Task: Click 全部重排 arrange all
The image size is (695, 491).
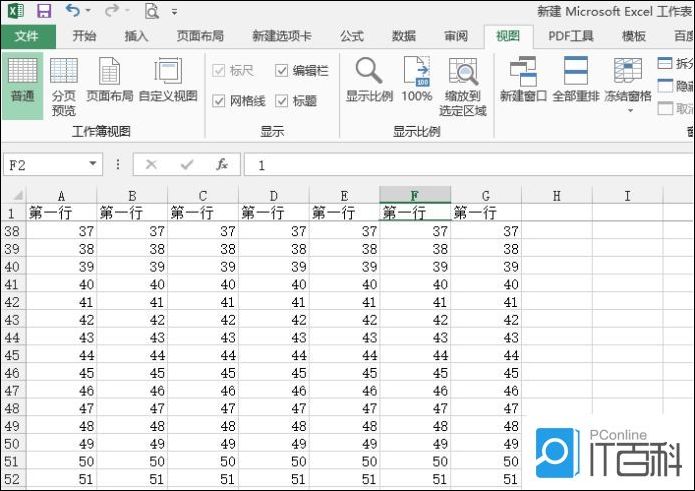Action: pyautogui.click(x=576, y=80)
